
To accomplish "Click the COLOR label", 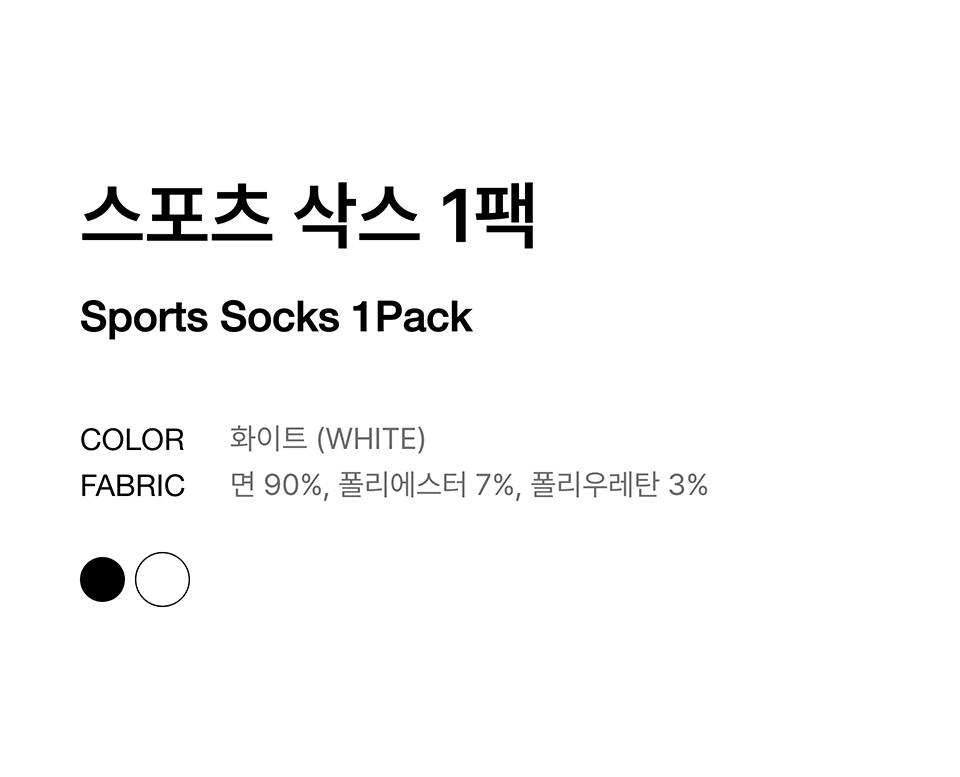I will point(132,440).
